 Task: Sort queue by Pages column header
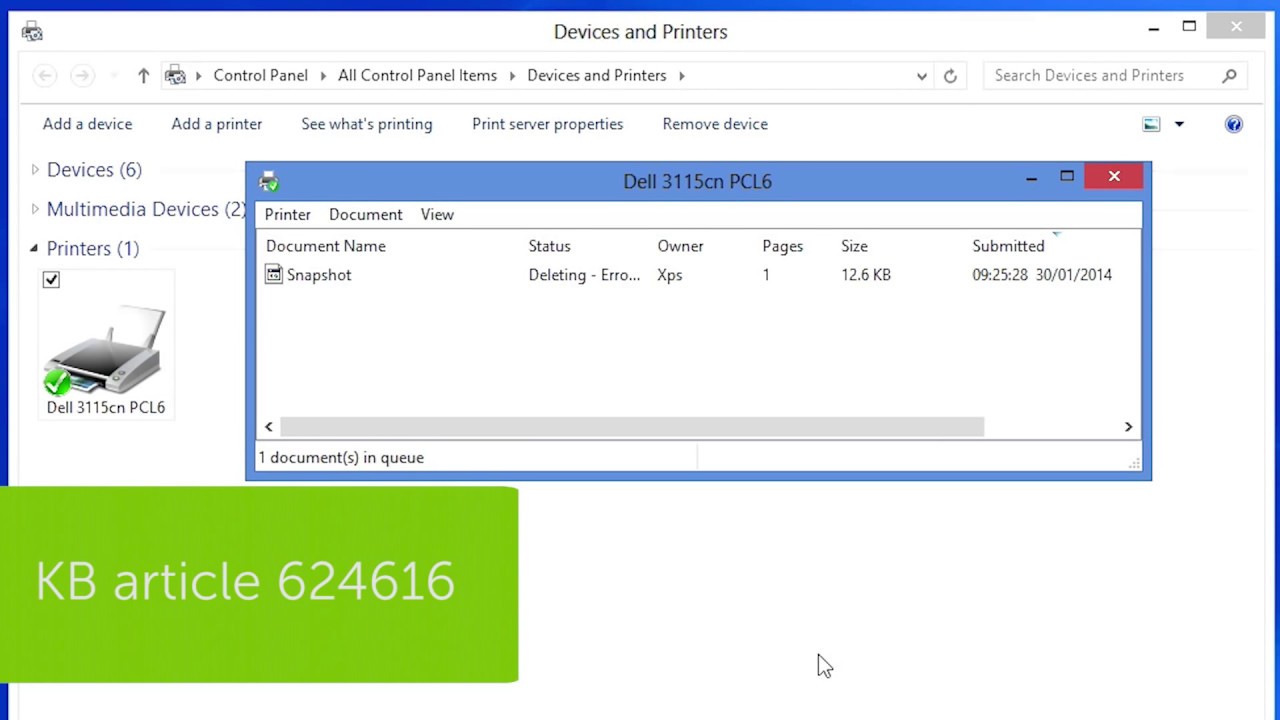[x=782, y=246]
